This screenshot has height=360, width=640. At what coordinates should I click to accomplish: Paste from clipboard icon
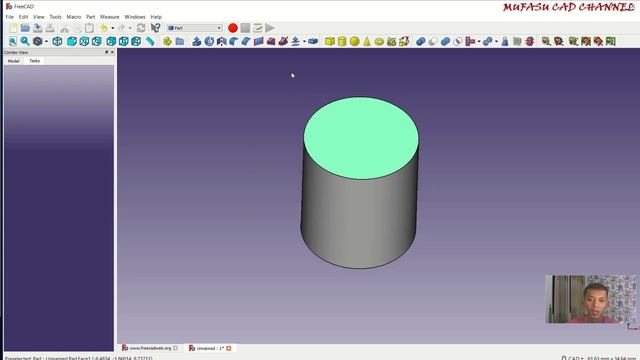89,28
